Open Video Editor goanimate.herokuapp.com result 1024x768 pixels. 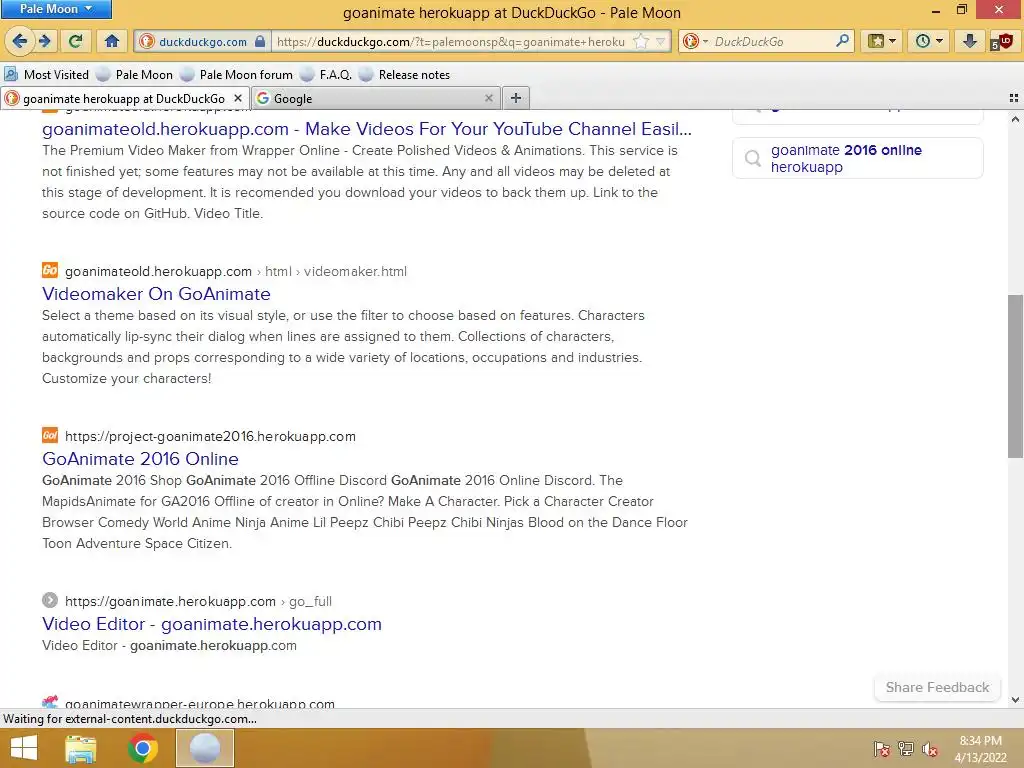212,624
